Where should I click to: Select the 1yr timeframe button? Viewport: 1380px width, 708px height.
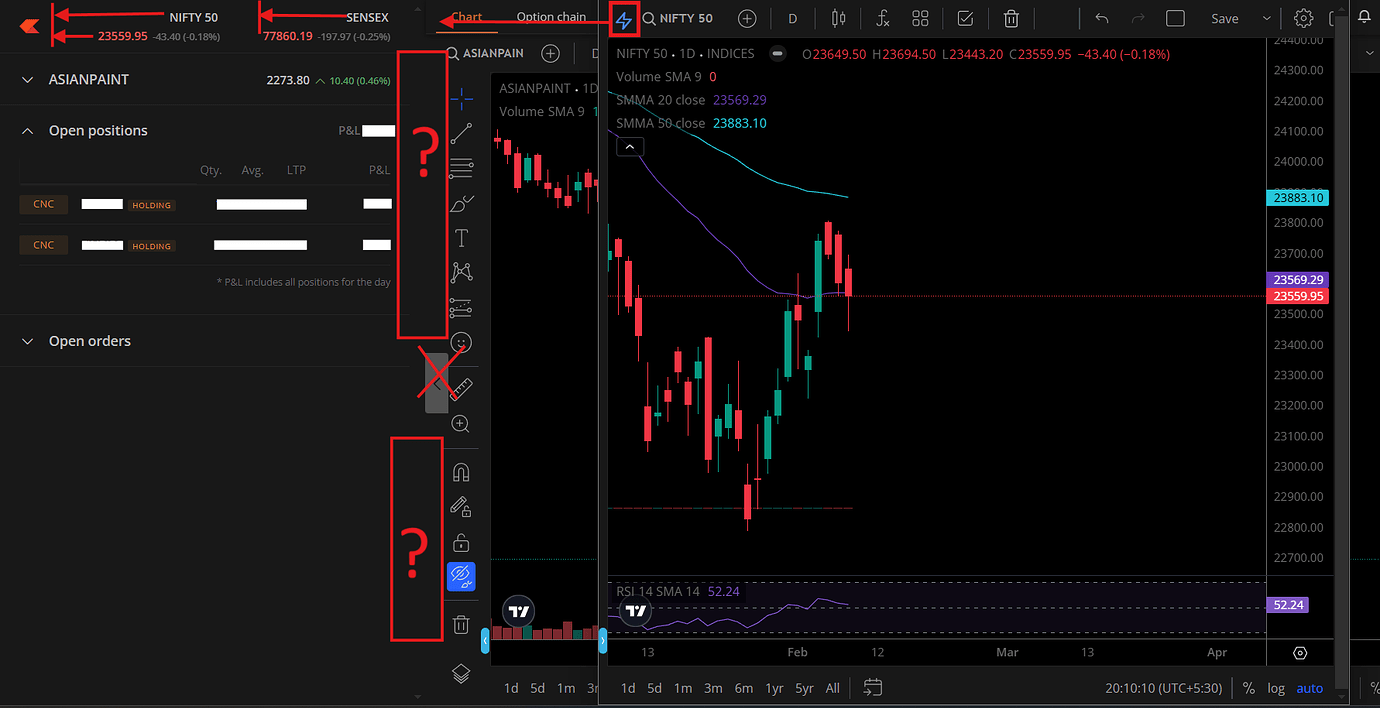pyautogui.click(x=774, y=688)
